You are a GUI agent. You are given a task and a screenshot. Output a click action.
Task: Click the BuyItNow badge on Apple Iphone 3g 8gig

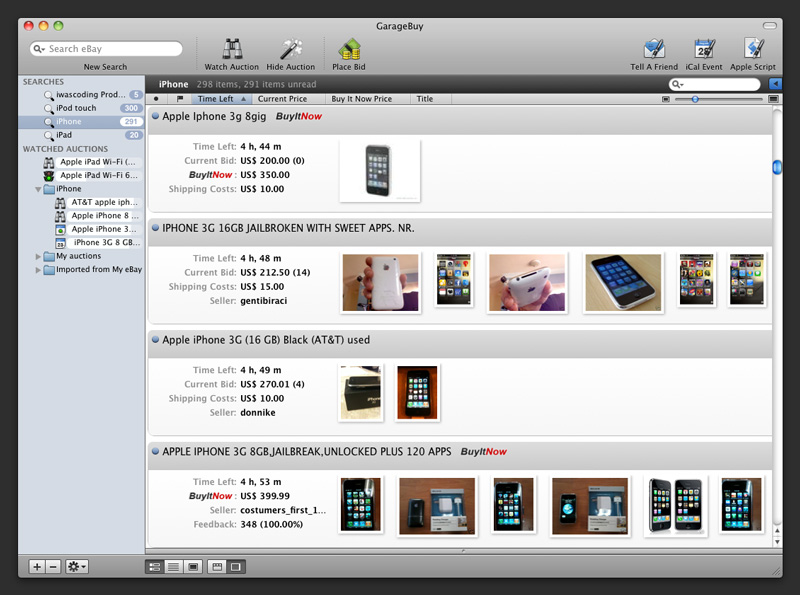pyautogui.click(x=299, y=116)
